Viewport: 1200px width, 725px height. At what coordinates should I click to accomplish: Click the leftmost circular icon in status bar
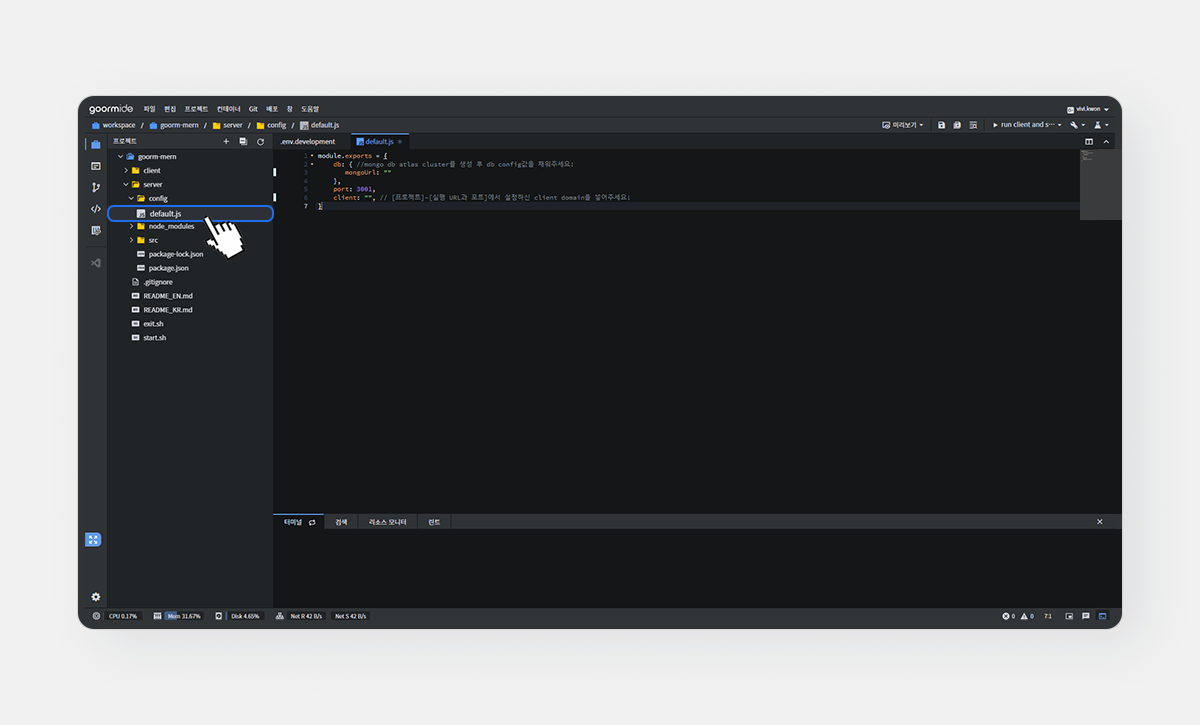pyautogui.click(x=97, y=616)
